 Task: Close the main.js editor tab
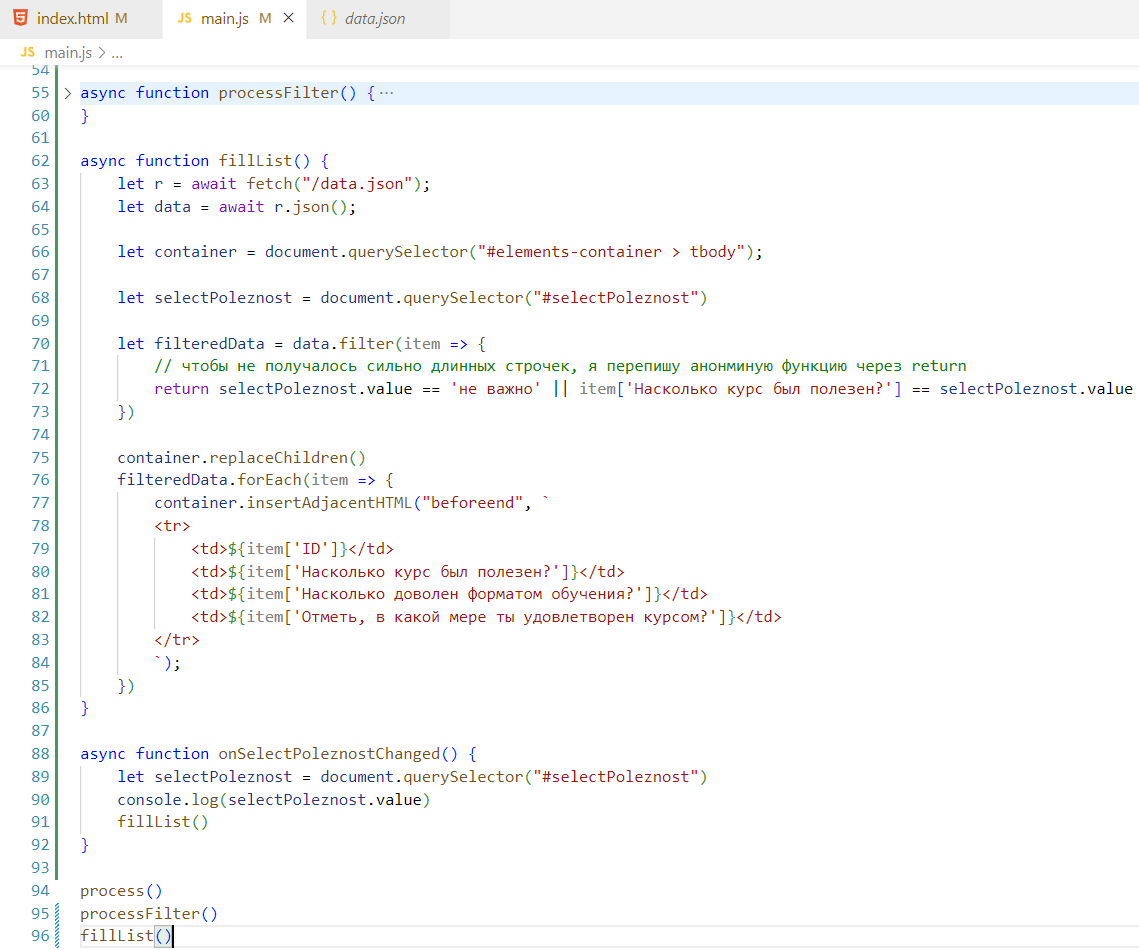[289, 19]
